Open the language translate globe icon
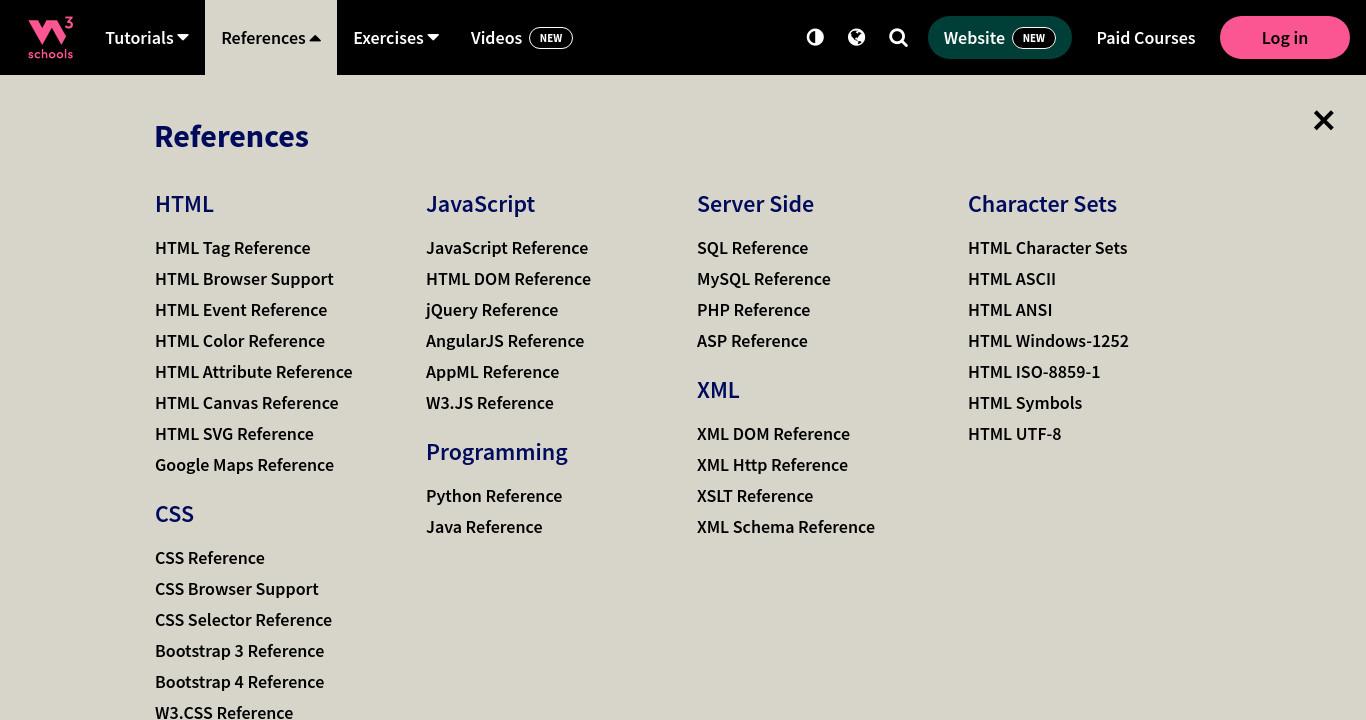 [x=856, y=37]
